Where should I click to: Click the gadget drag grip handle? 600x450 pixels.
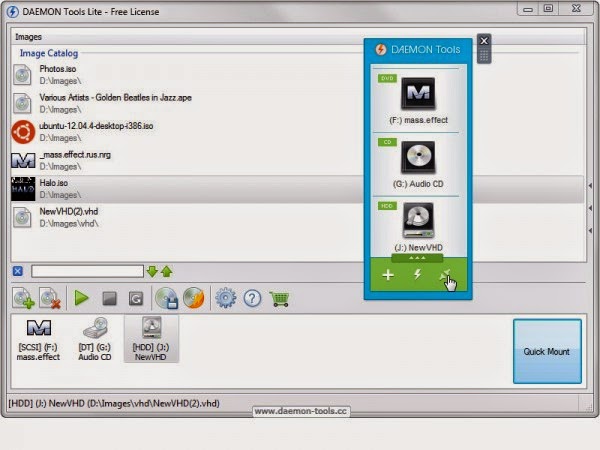point(484,56)
